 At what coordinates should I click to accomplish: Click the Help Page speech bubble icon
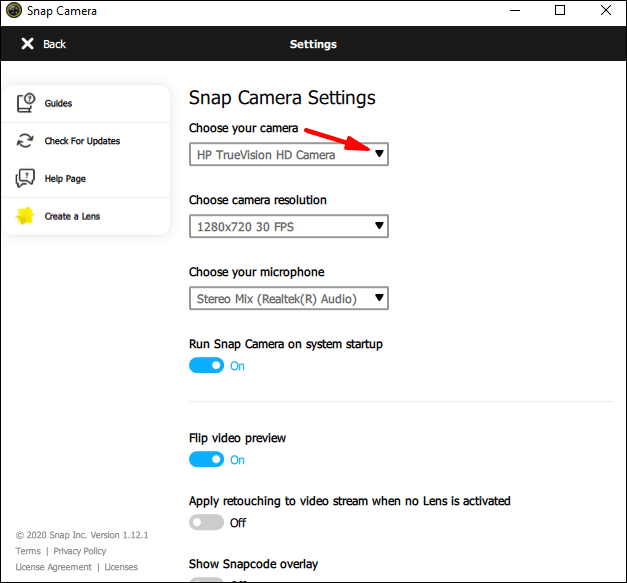pyautogui.click(x=25, y=178)
